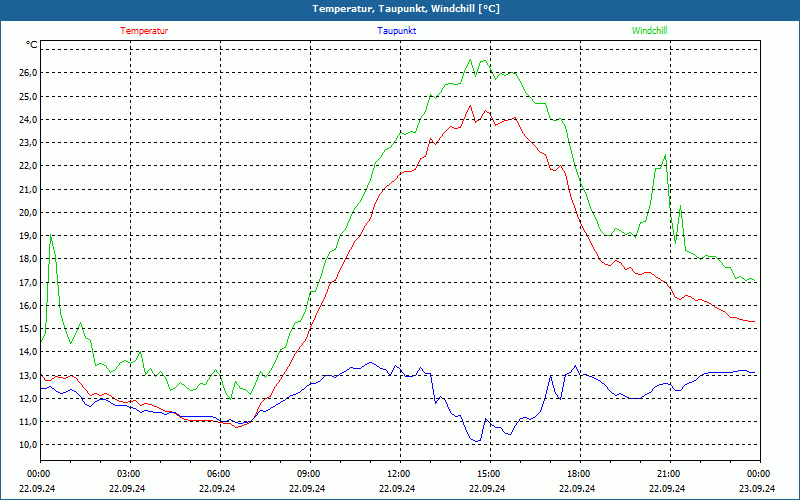
Task: Click the 12:00 time axis label
Action: [x=399, y=473]
